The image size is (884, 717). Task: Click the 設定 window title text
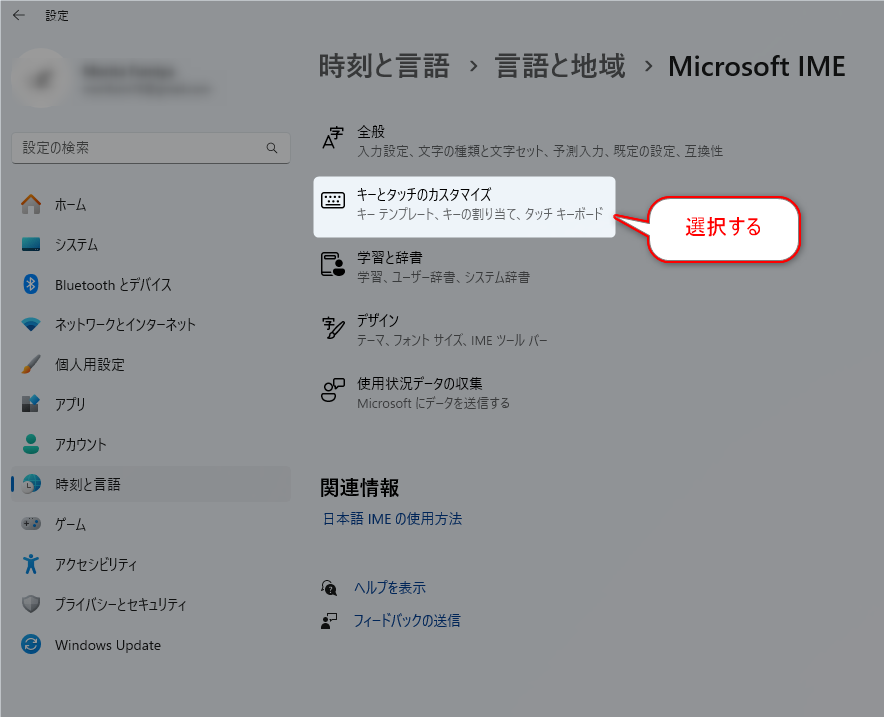pos(57,15)
